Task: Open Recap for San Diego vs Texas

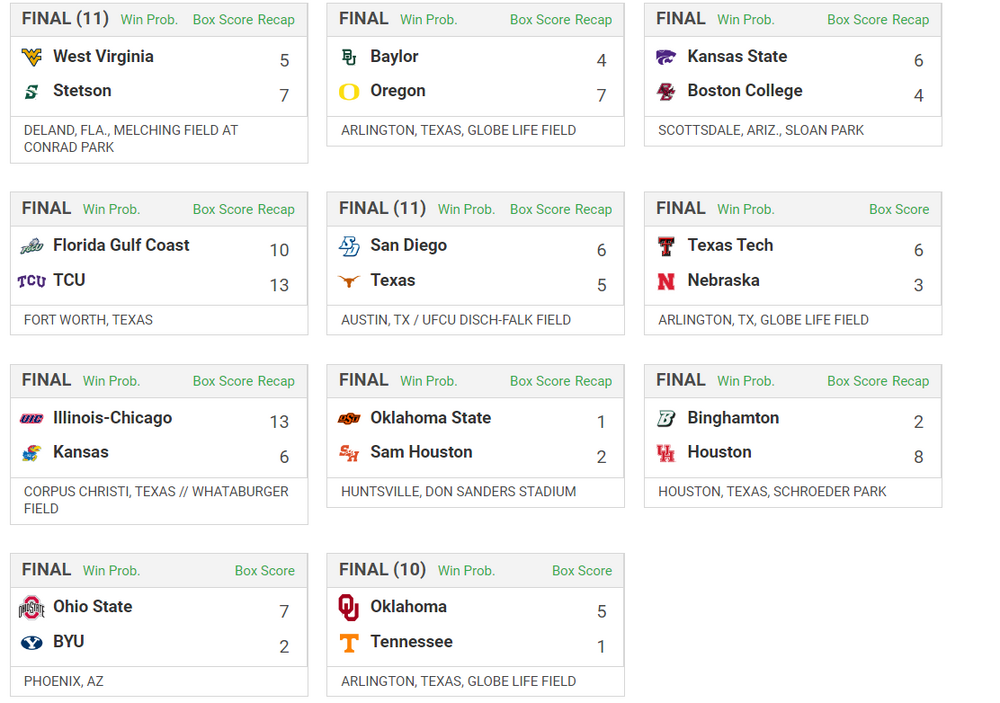Action: (593, 210)
